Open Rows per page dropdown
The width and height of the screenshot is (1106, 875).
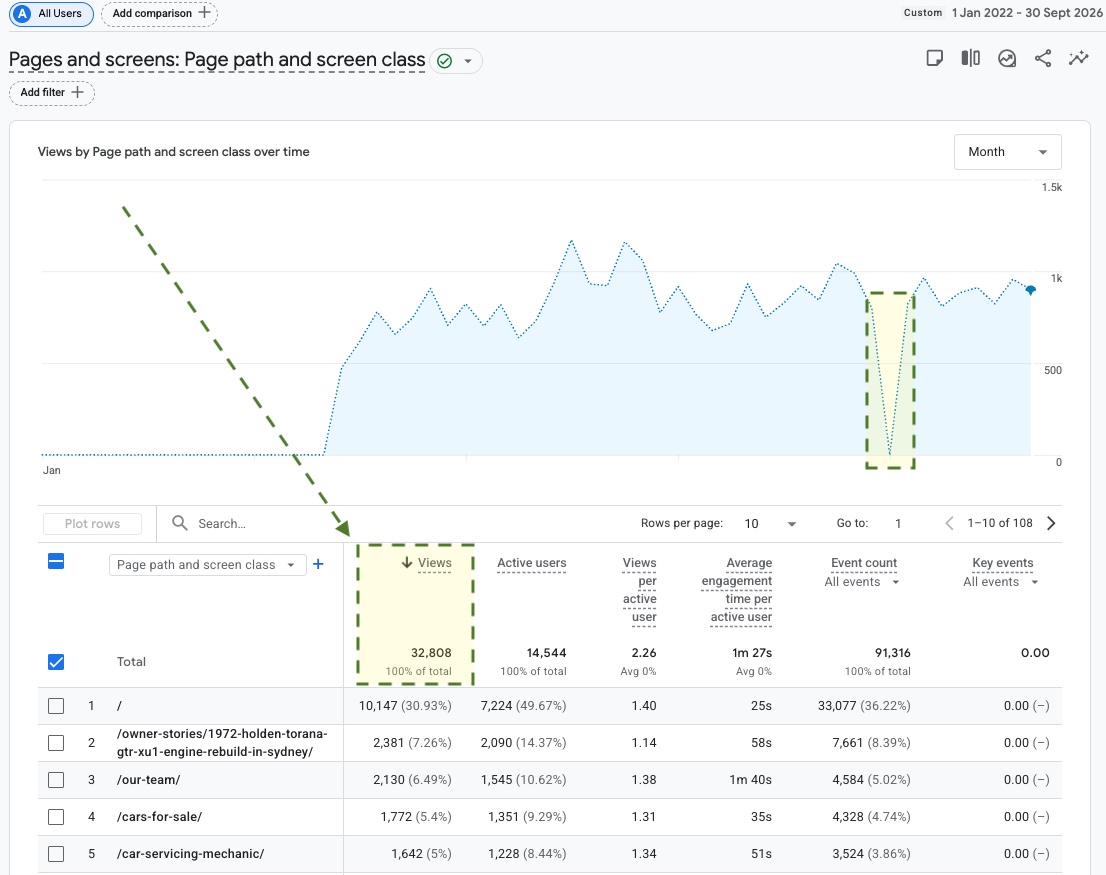(770, 524)
